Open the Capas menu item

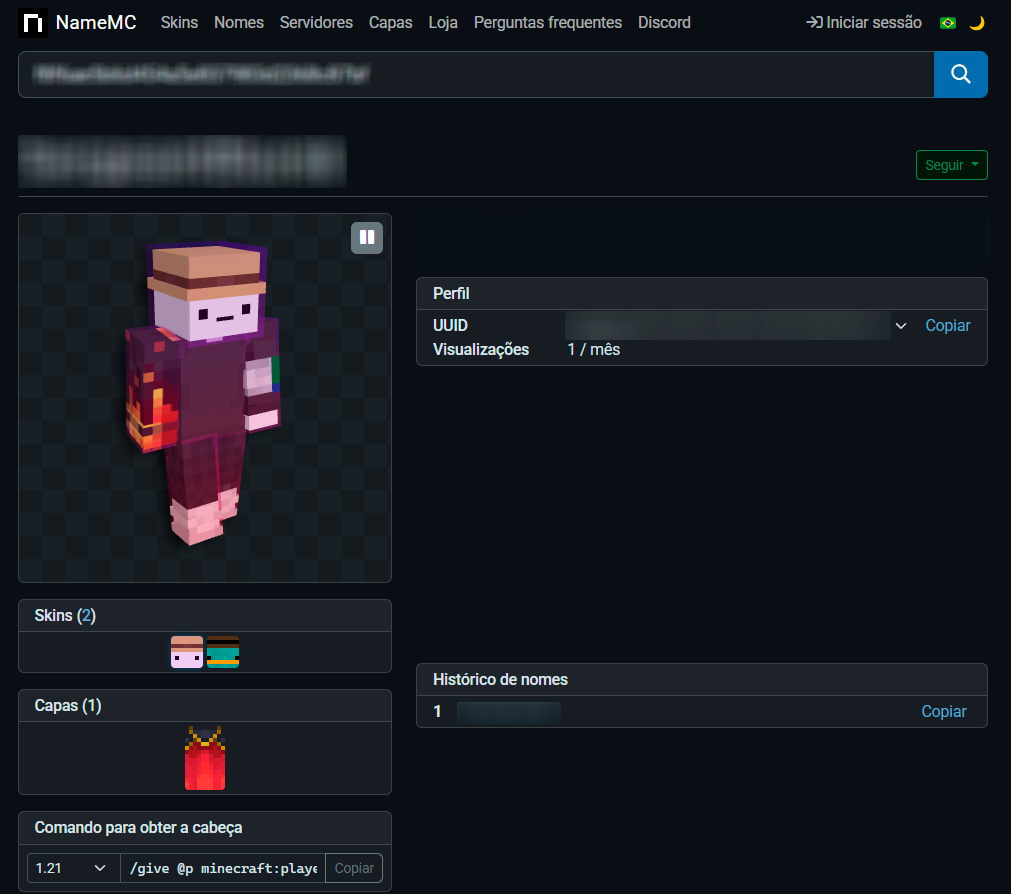(x=390, y=23)
